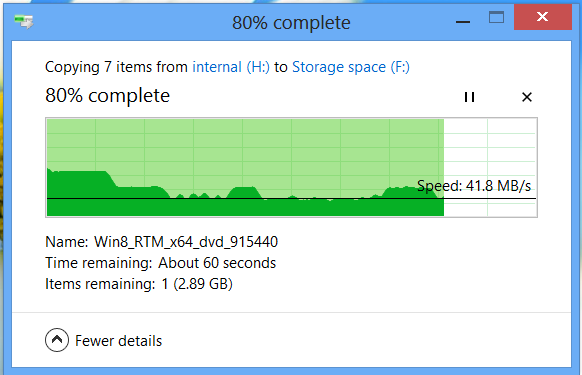Click the Time remaining About 60 seconds text
Screen dimensions: 582x375
[160, 263]
